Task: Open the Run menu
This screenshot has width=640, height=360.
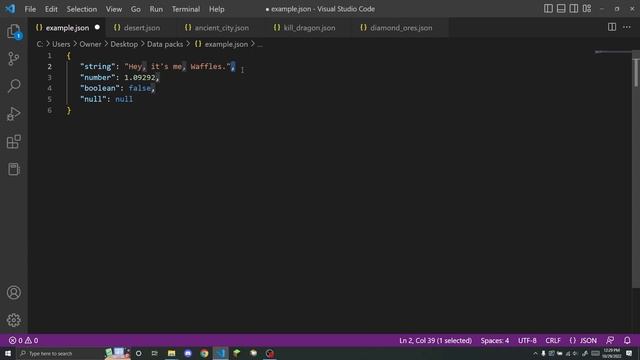Action: [156, 9]
